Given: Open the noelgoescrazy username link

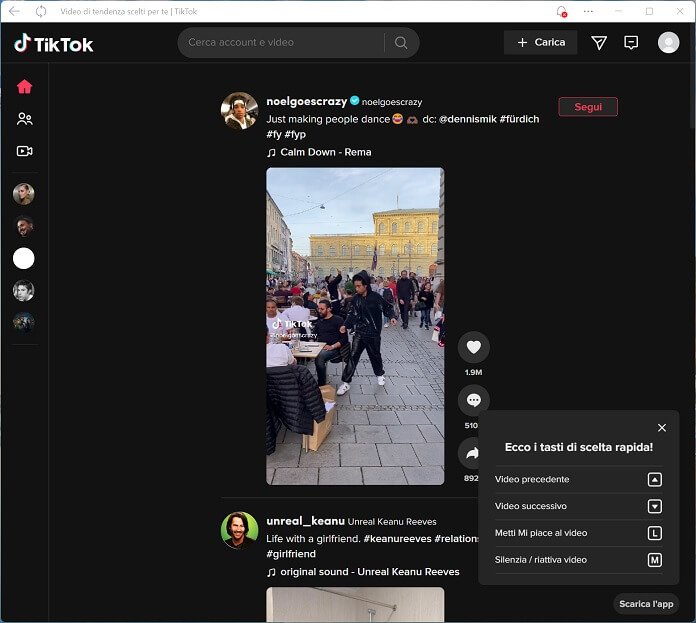Looking at the screenshot, I should (306, 101).
